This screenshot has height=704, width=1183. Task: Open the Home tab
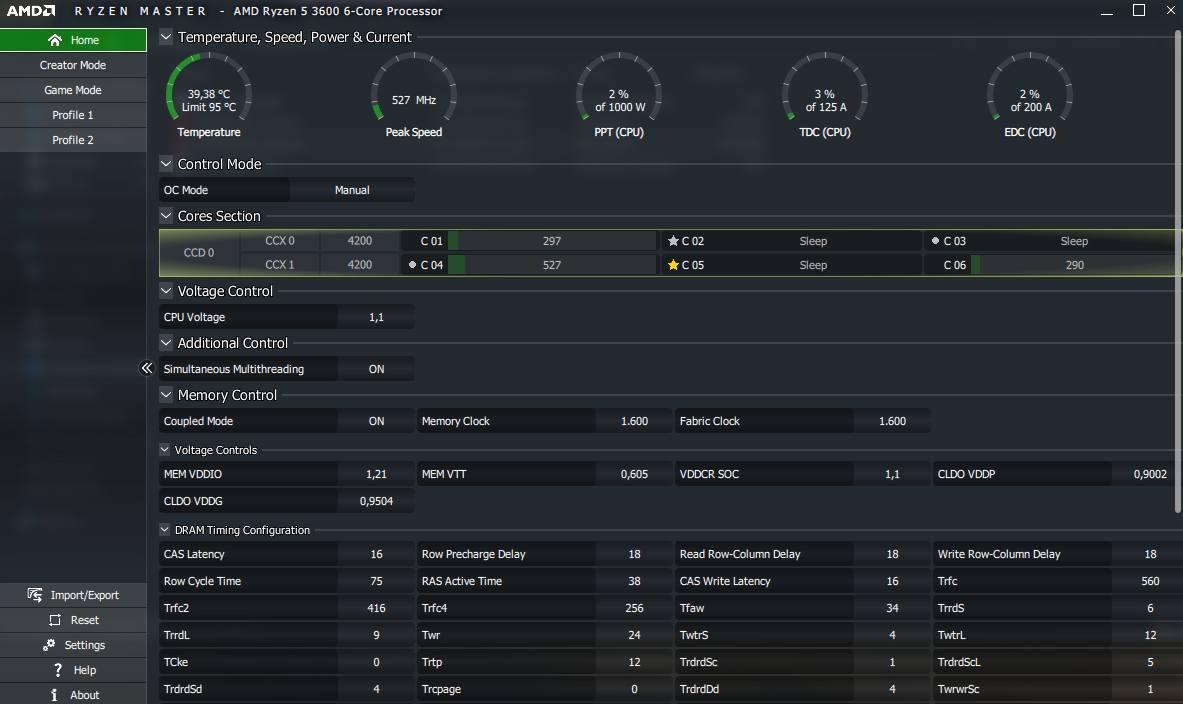point(73,40)
